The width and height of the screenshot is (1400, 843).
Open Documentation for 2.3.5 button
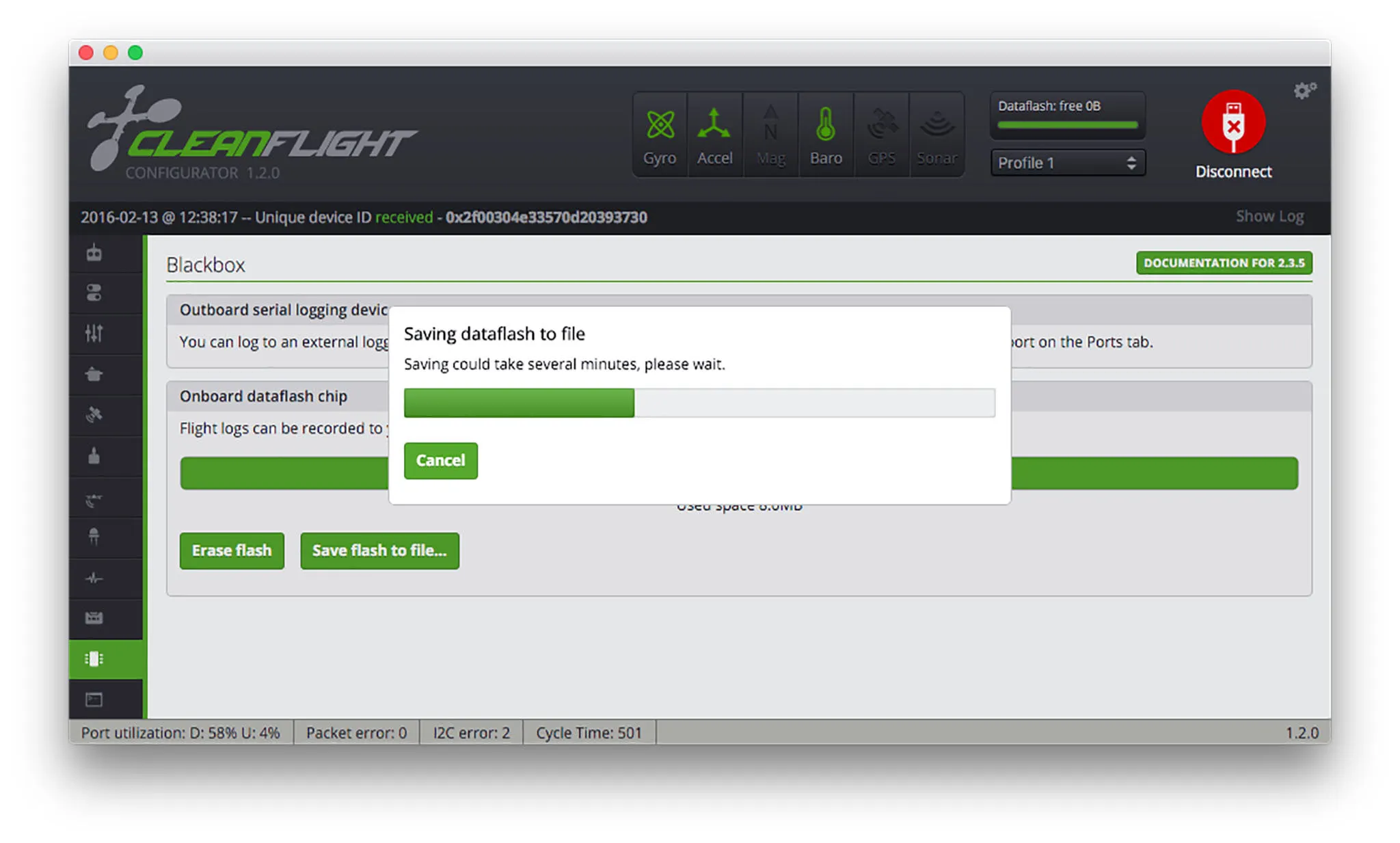tap(1224, 263)
